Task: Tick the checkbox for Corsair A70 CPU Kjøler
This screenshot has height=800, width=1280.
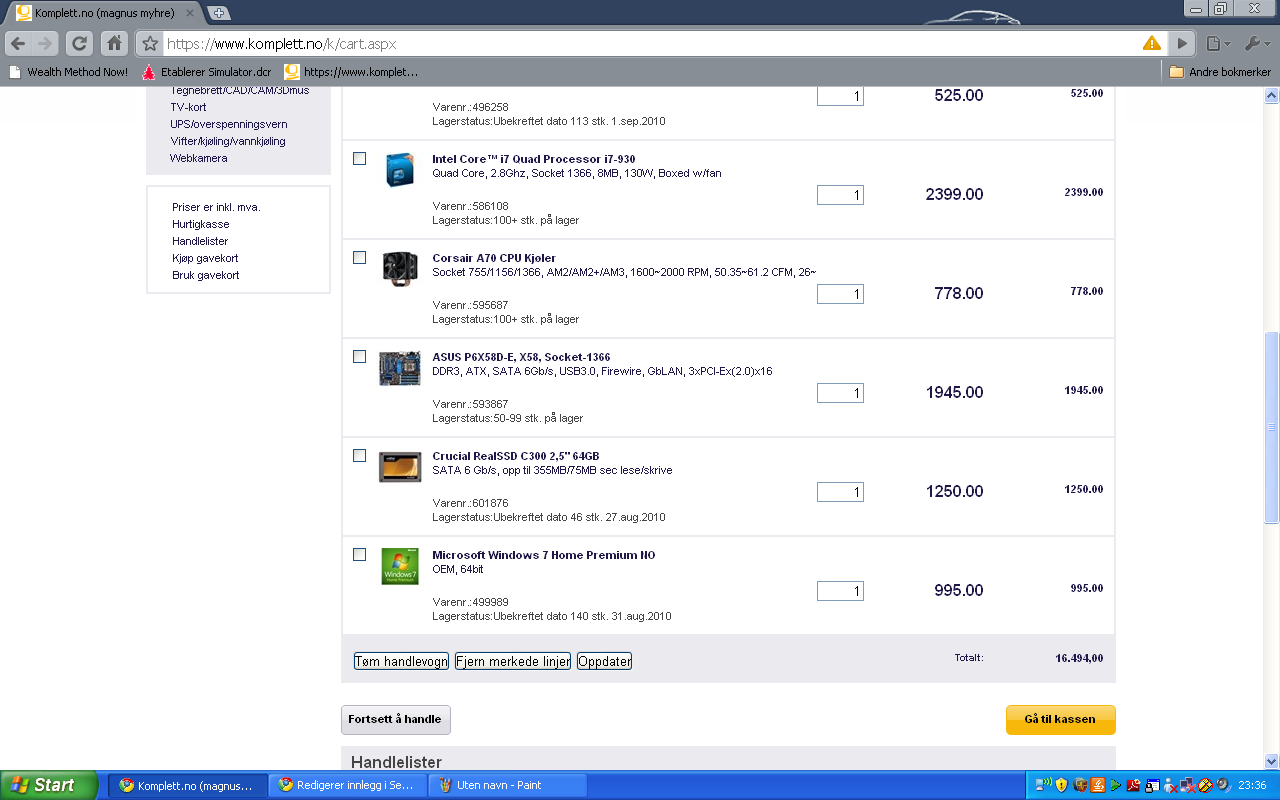Action: click(360, 258)
